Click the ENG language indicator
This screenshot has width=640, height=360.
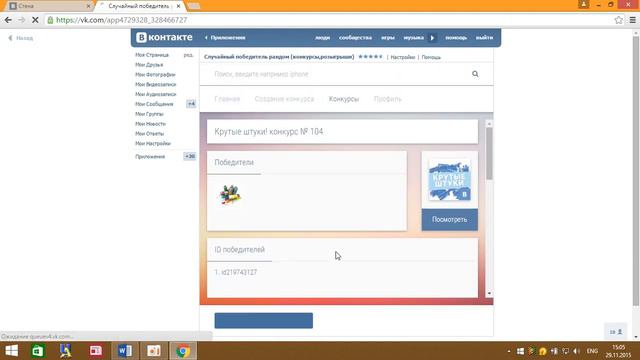click(x=592, y=351)
